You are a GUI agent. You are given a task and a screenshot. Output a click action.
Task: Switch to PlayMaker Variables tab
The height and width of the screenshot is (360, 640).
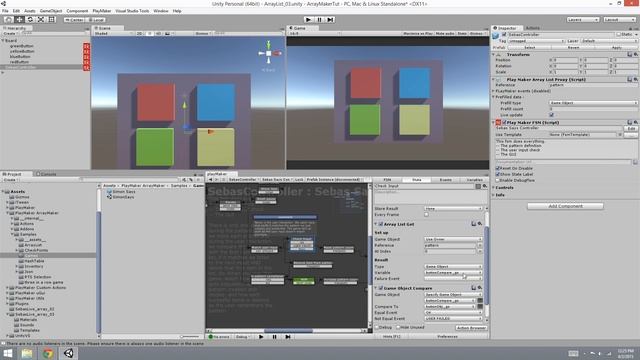(474, 180)
